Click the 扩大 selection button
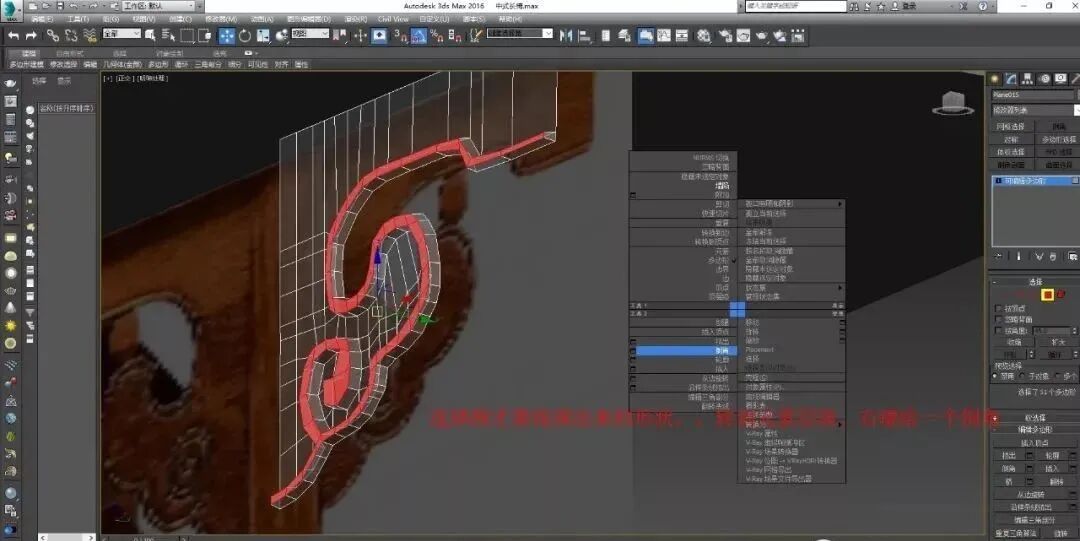 click(x=1058, y=343)
